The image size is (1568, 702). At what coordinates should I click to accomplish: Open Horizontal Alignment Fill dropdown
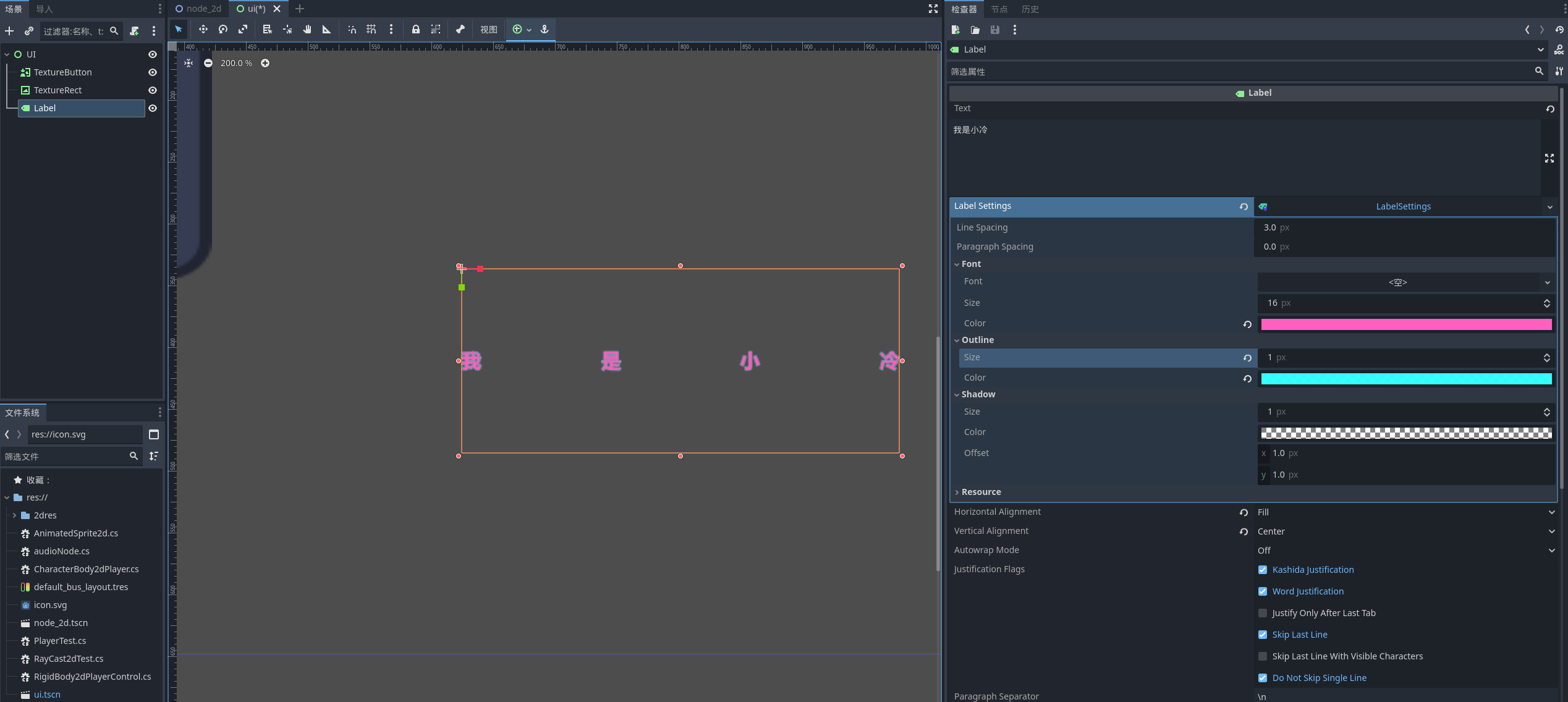tap(1405, 512)
